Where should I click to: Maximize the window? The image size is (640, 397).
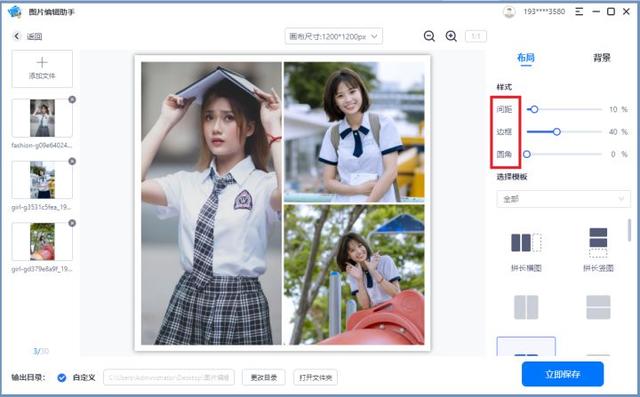[611, 11]
